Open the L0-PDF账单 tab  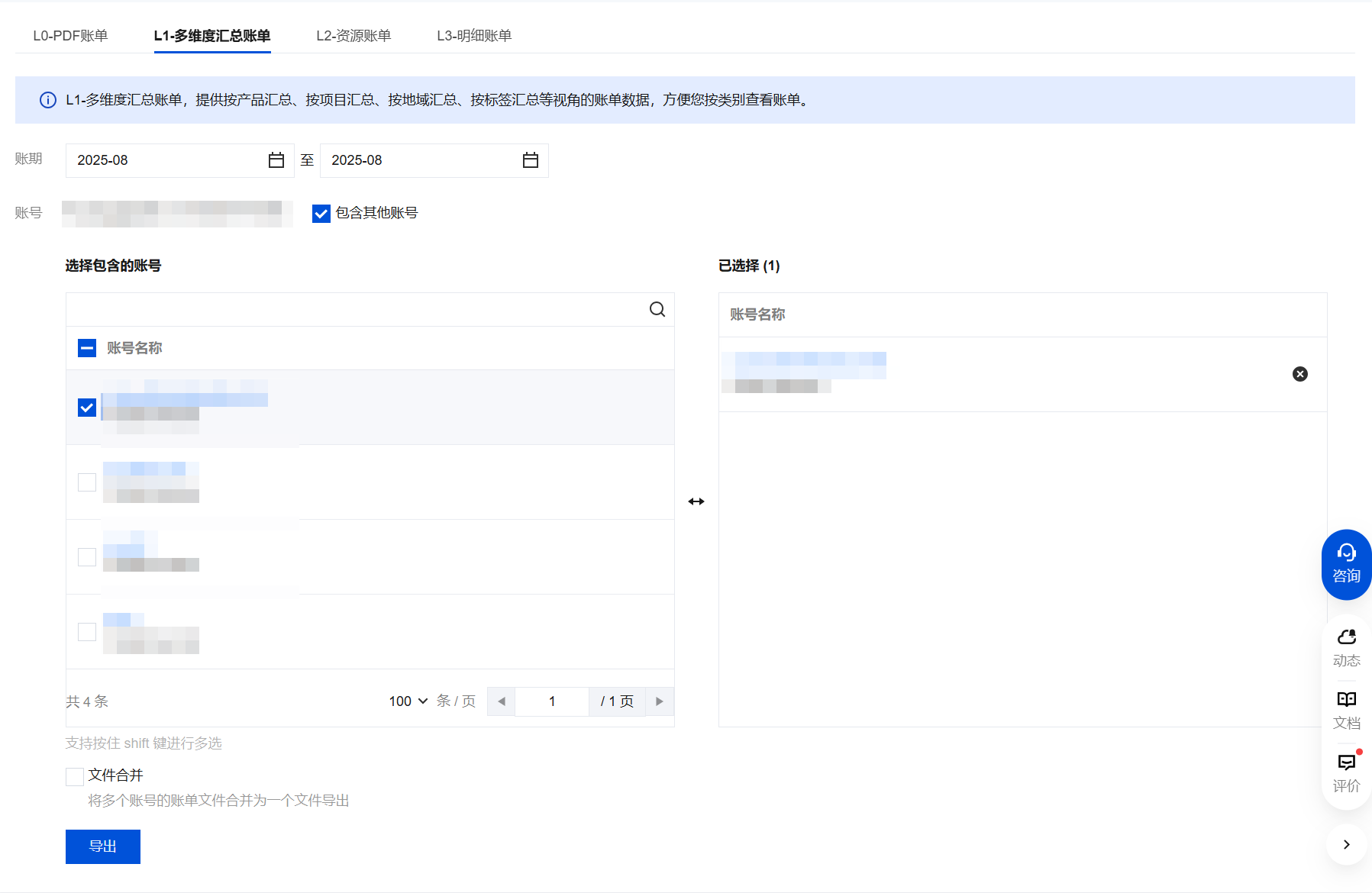[x=70, y=36]
